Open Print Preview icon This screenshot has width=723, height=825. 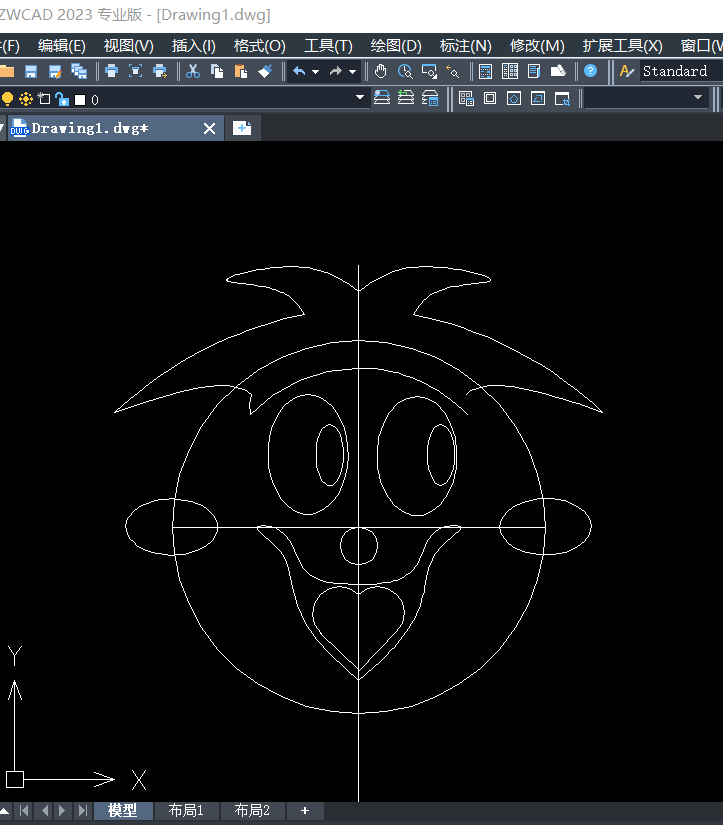click(x=136, y=71)
